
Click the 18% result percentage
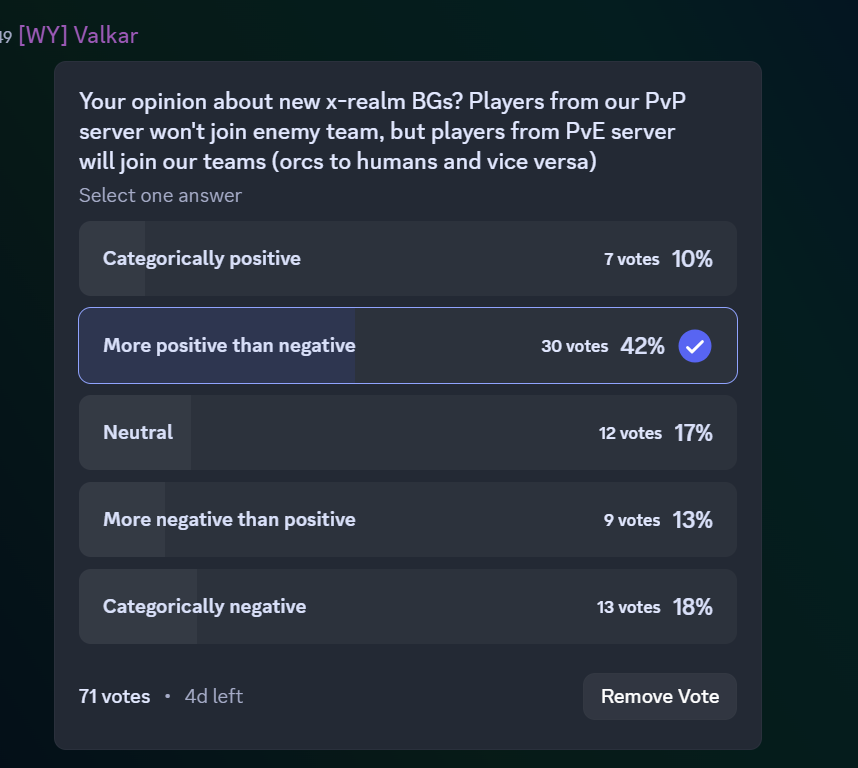[x=693, y=607]
